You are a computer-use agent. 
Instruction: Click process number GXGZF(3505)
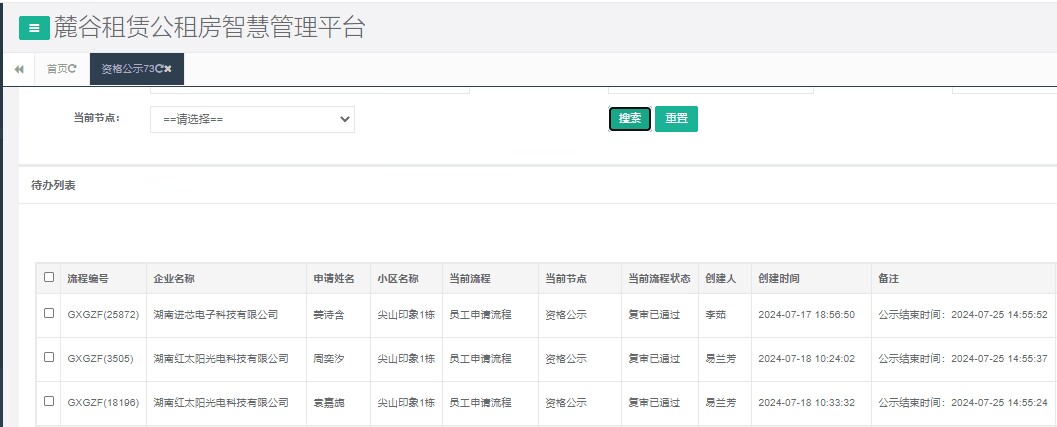100,359
